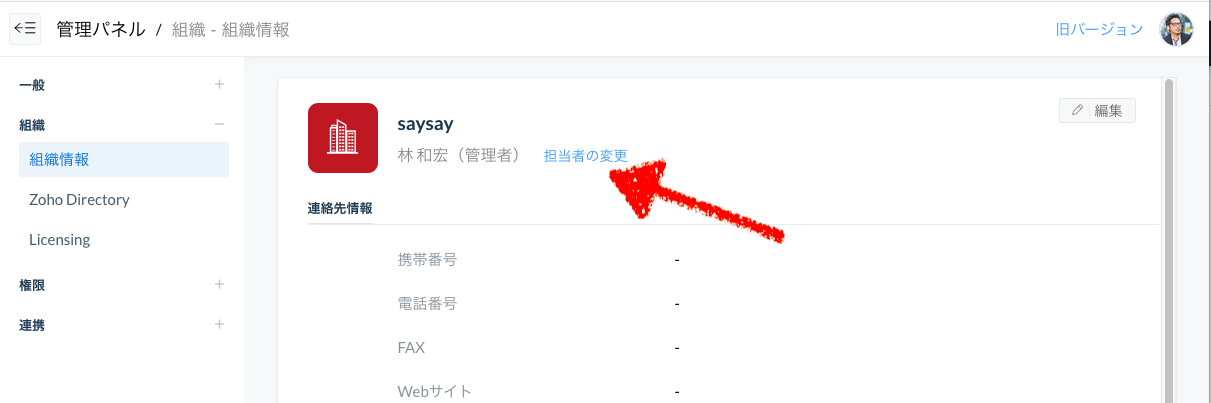Screen dimensions: 1211x403
Task: Click the 権限 section label
Action: [32, 285]
